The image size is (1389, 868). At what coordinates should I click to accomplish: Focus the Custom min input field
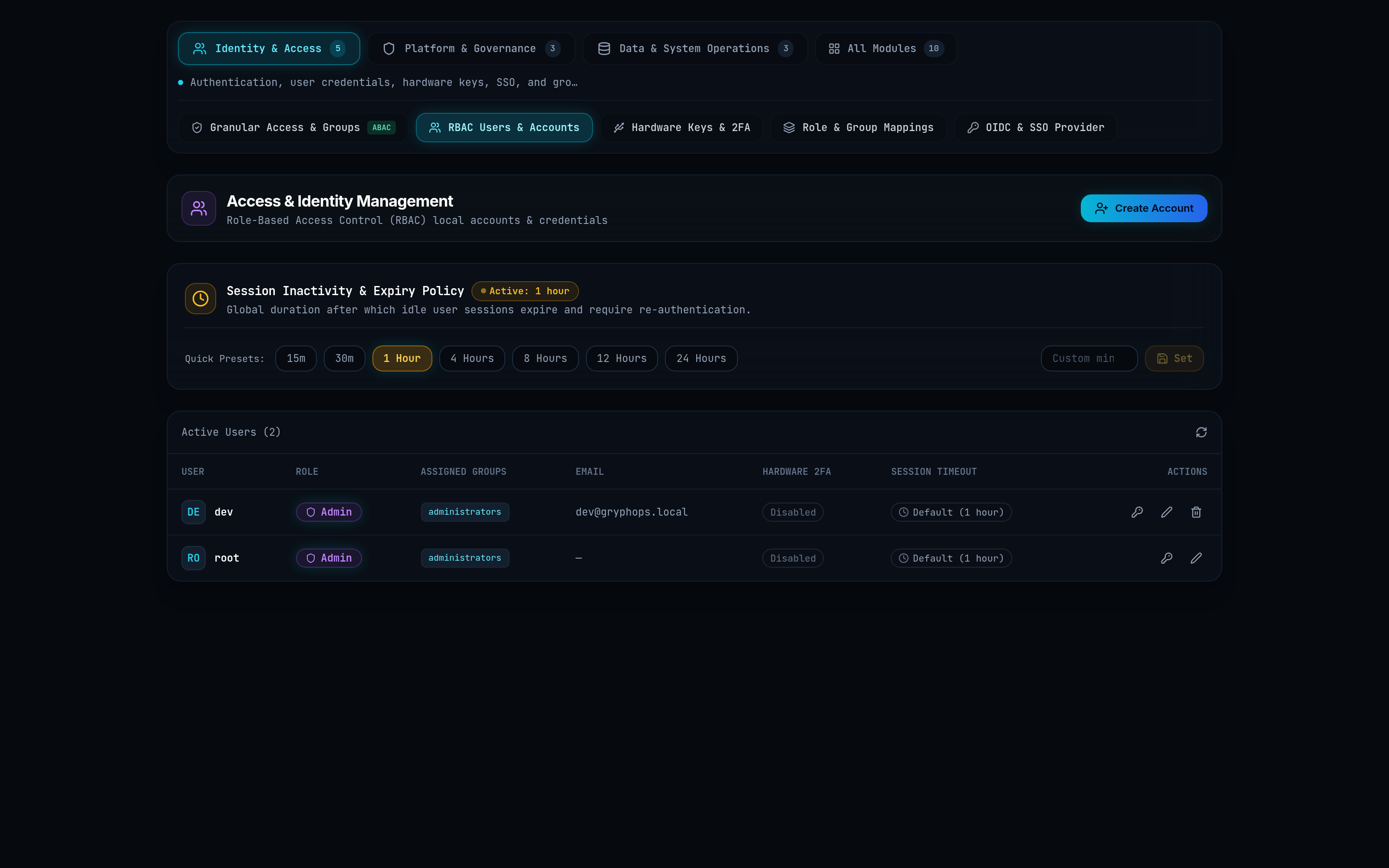tap(1089, 358)
